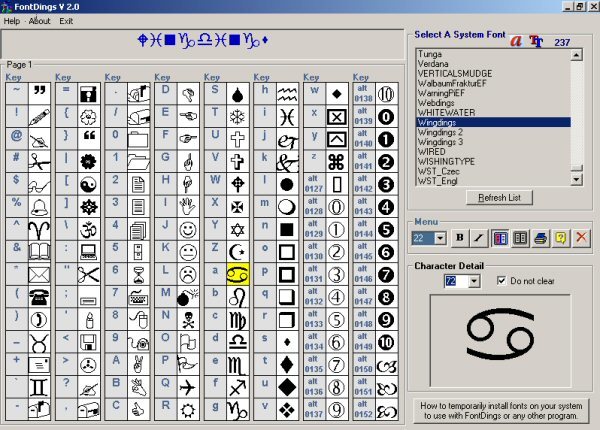The width and height of the screenshot is (600, 430).
Task: Select Wingdings 3 in the font list
Action: (493, 142)
